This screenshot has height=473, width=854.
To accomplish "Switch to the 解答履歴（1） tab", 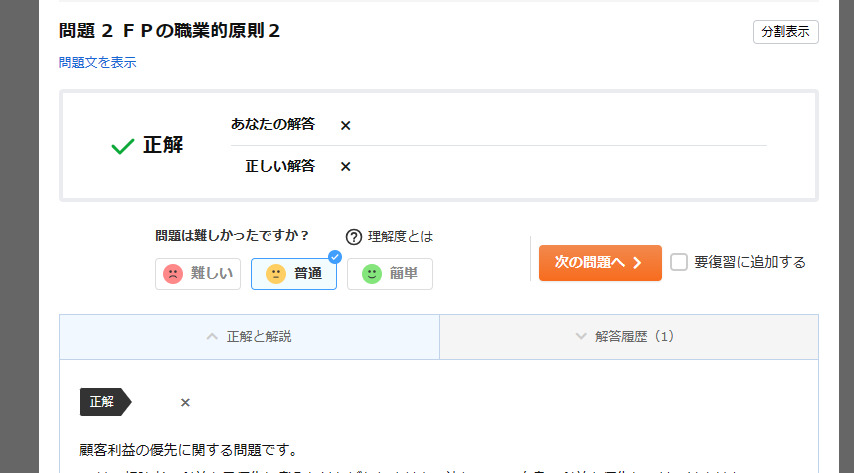I will click(629, 337).
